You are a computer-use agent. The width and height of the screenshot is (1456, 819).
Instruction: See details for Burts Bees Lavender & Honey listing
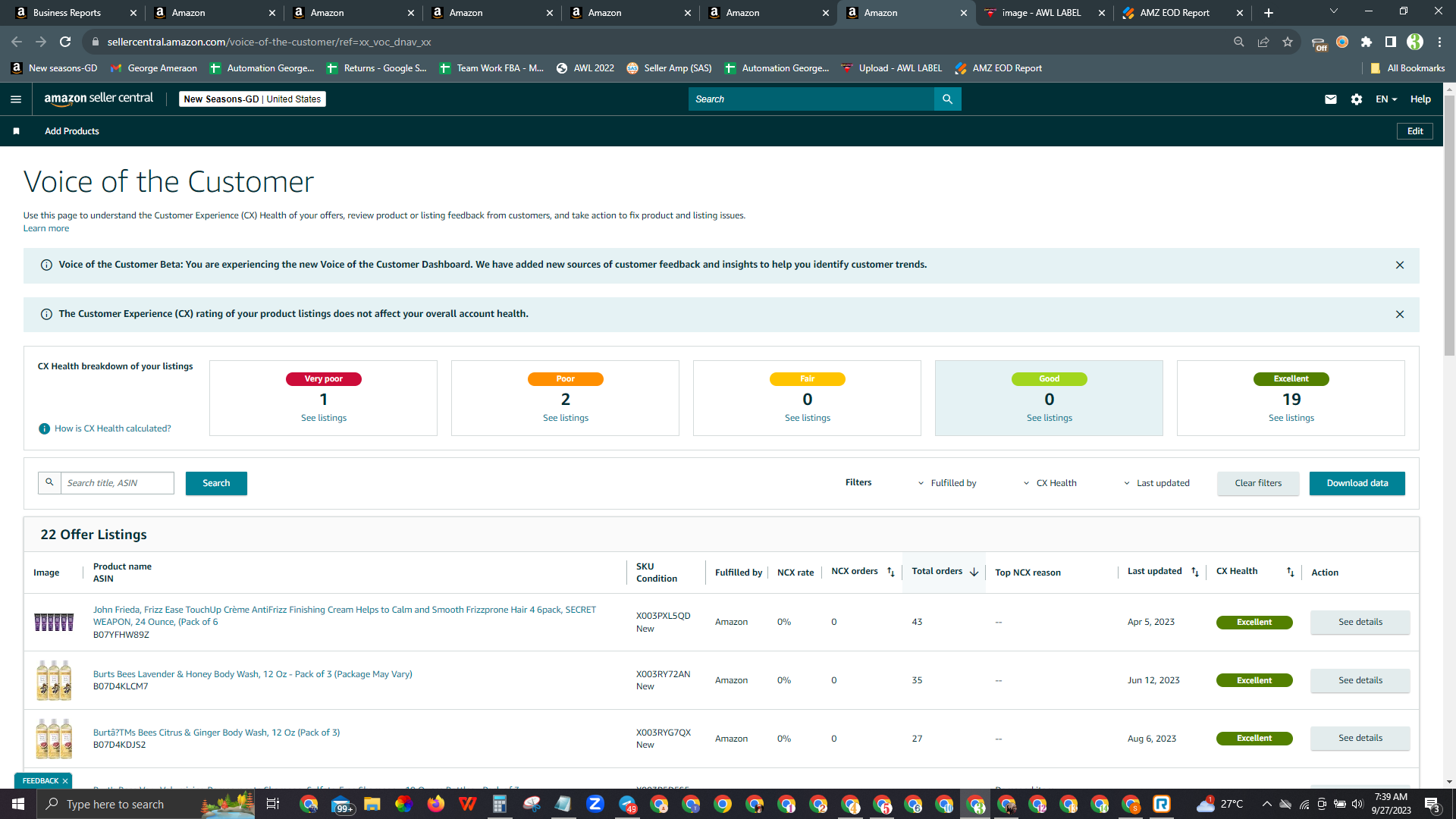pos(1360,681)
